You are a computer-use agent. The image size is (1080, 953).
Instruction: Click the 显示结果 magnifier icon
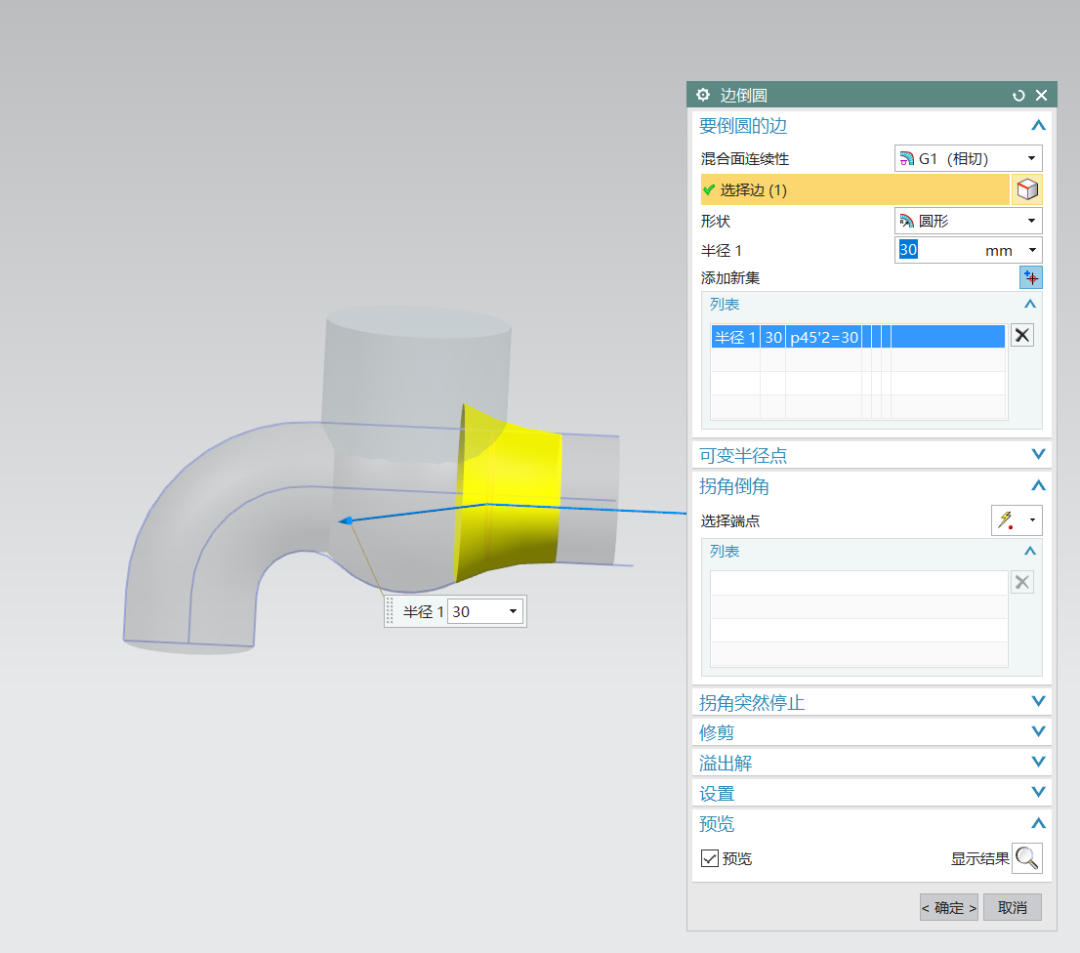pos(1026,858)
